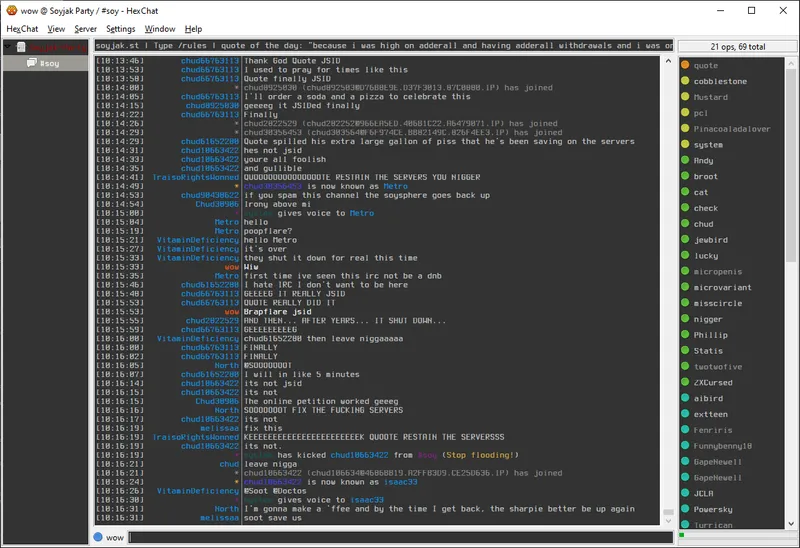
Task: Click the green dot beside microvariant
Action: (x=685, y=286)
